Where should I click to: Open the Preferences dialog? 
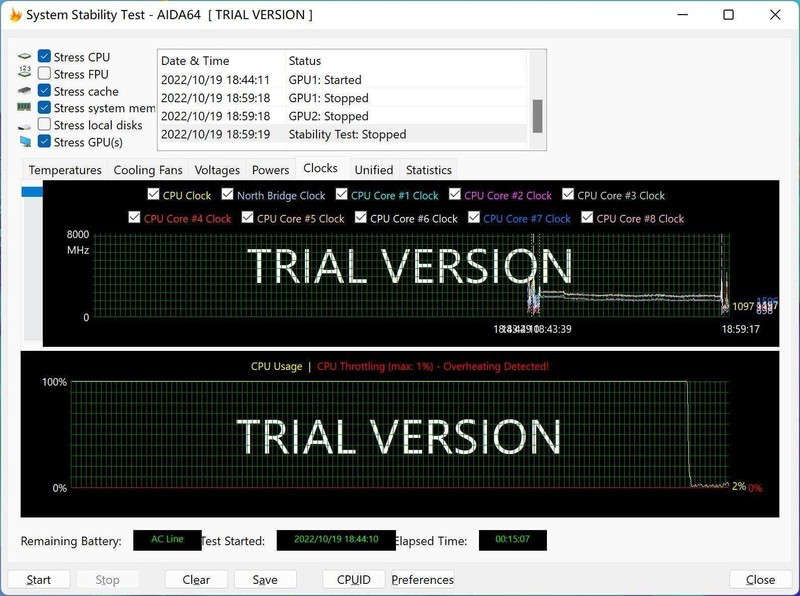tap(422, 579)
